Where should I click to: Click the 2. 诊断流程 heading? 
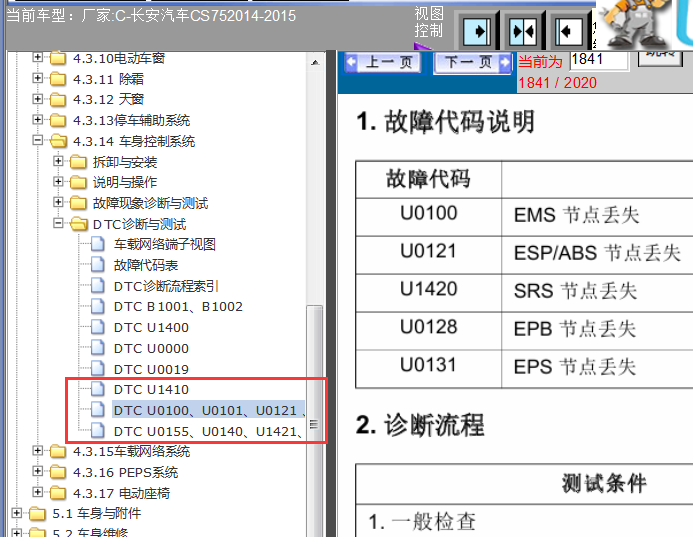click(420, 425)
